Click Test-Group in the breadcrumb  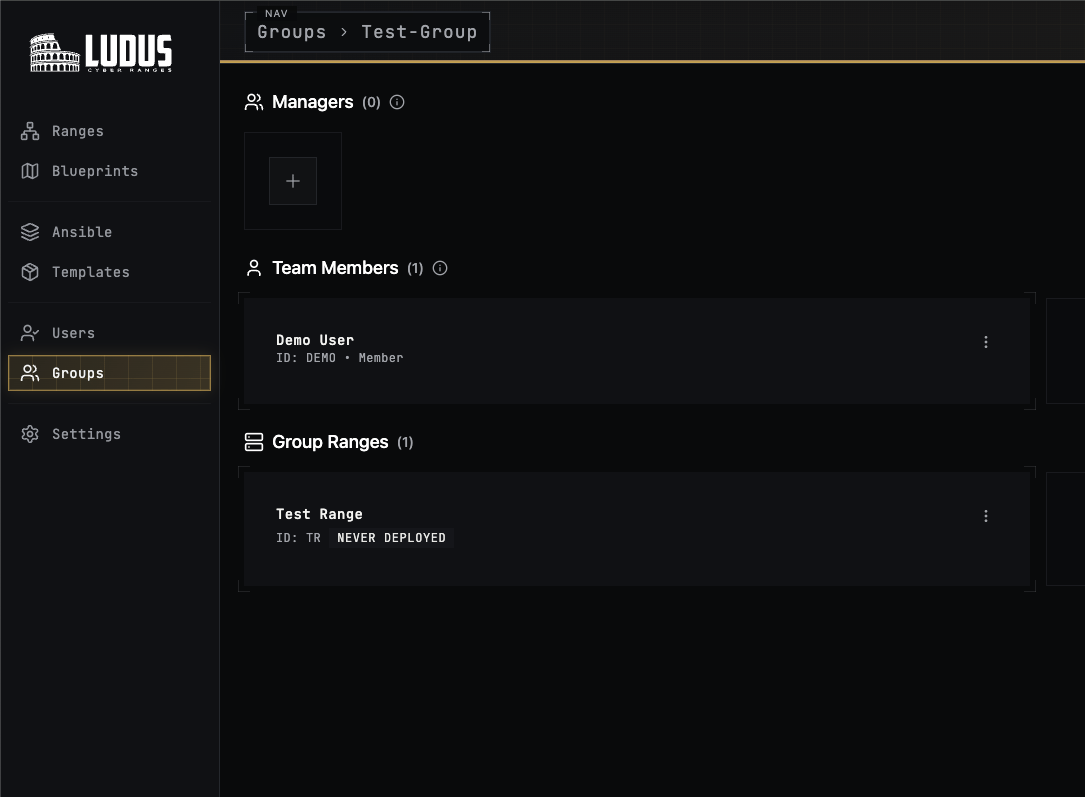(x=419, y=32)
